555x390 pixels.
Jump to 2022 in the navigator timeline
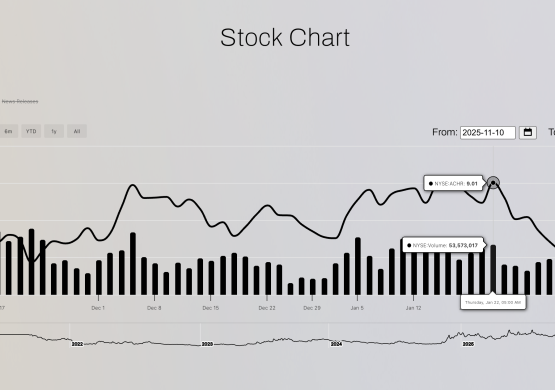[x=77, y=344]
